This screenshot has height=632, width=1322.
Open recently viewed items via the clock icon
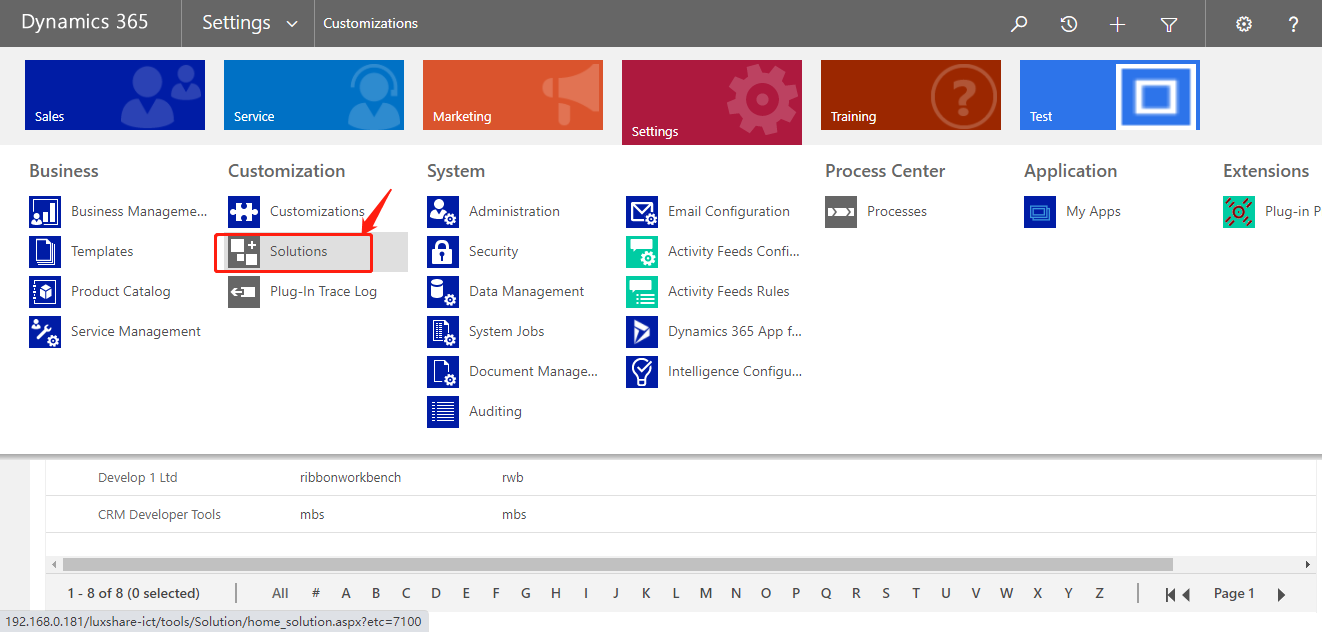pyautogui.click(x=1068, y=23)
